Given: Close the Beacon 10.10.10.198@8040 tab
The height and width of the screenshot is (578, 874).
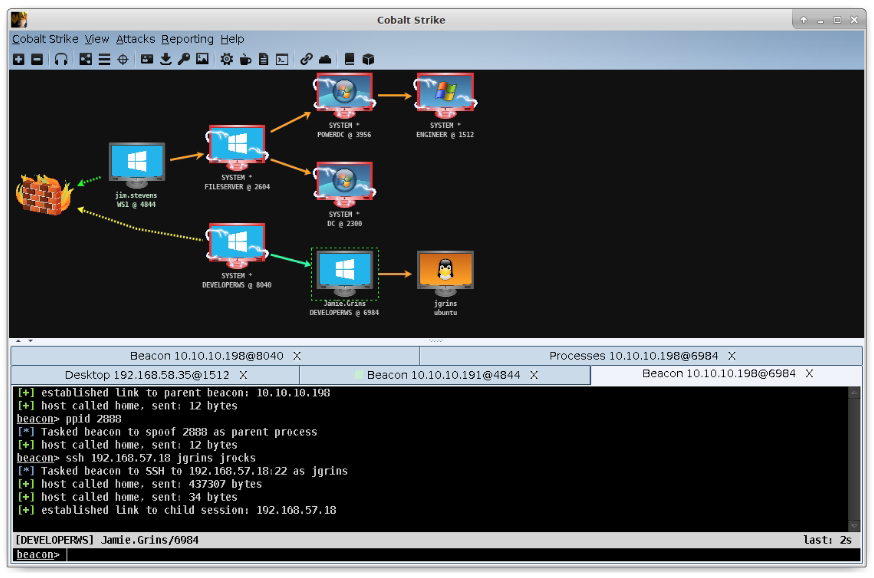Looking at the screenshot, I should (297, 356).
